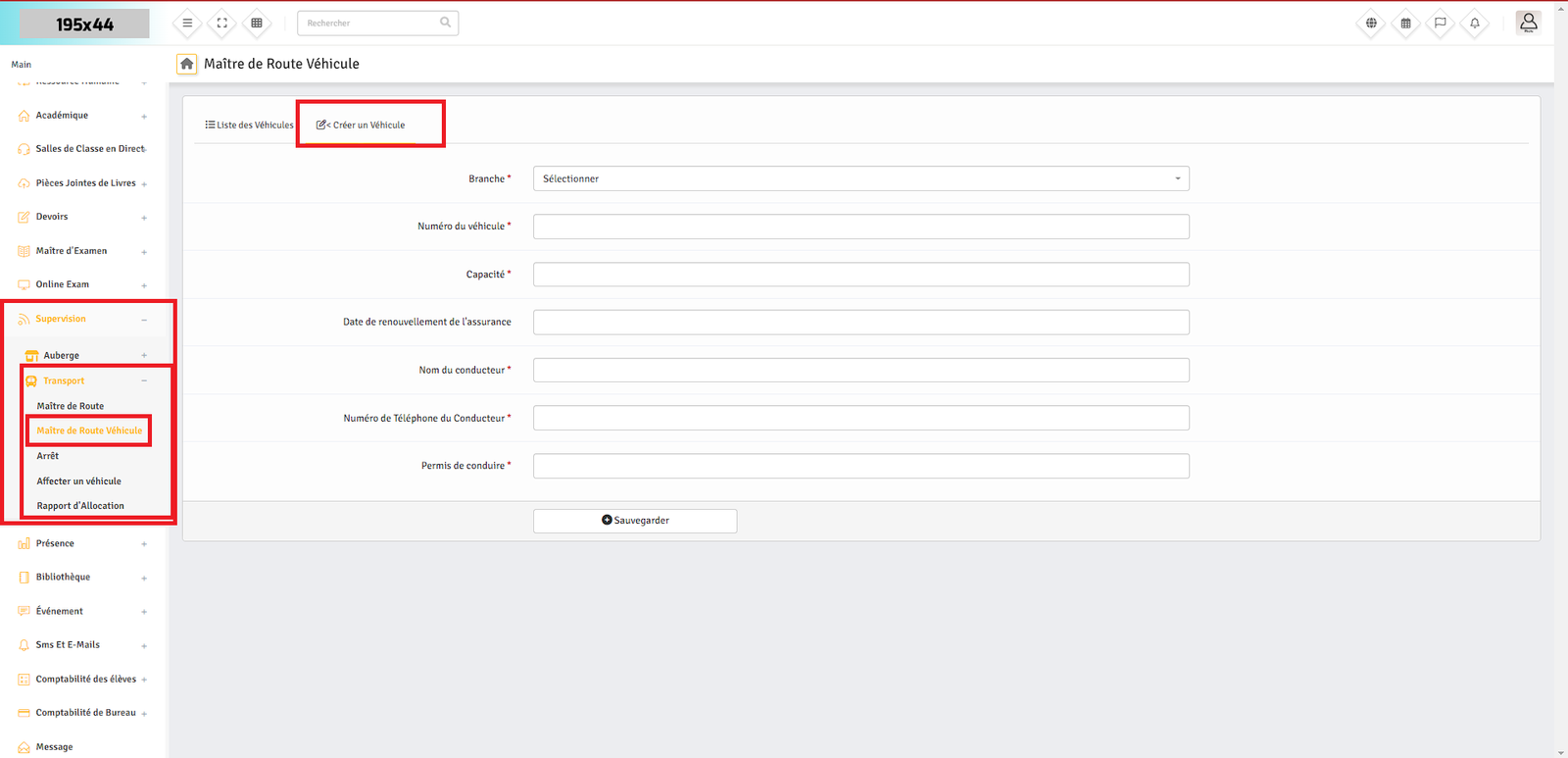This screenshot has width=1568, height=758.
Task: Open Affecter un véhicule sidebar link
Action: coord(79,481)
